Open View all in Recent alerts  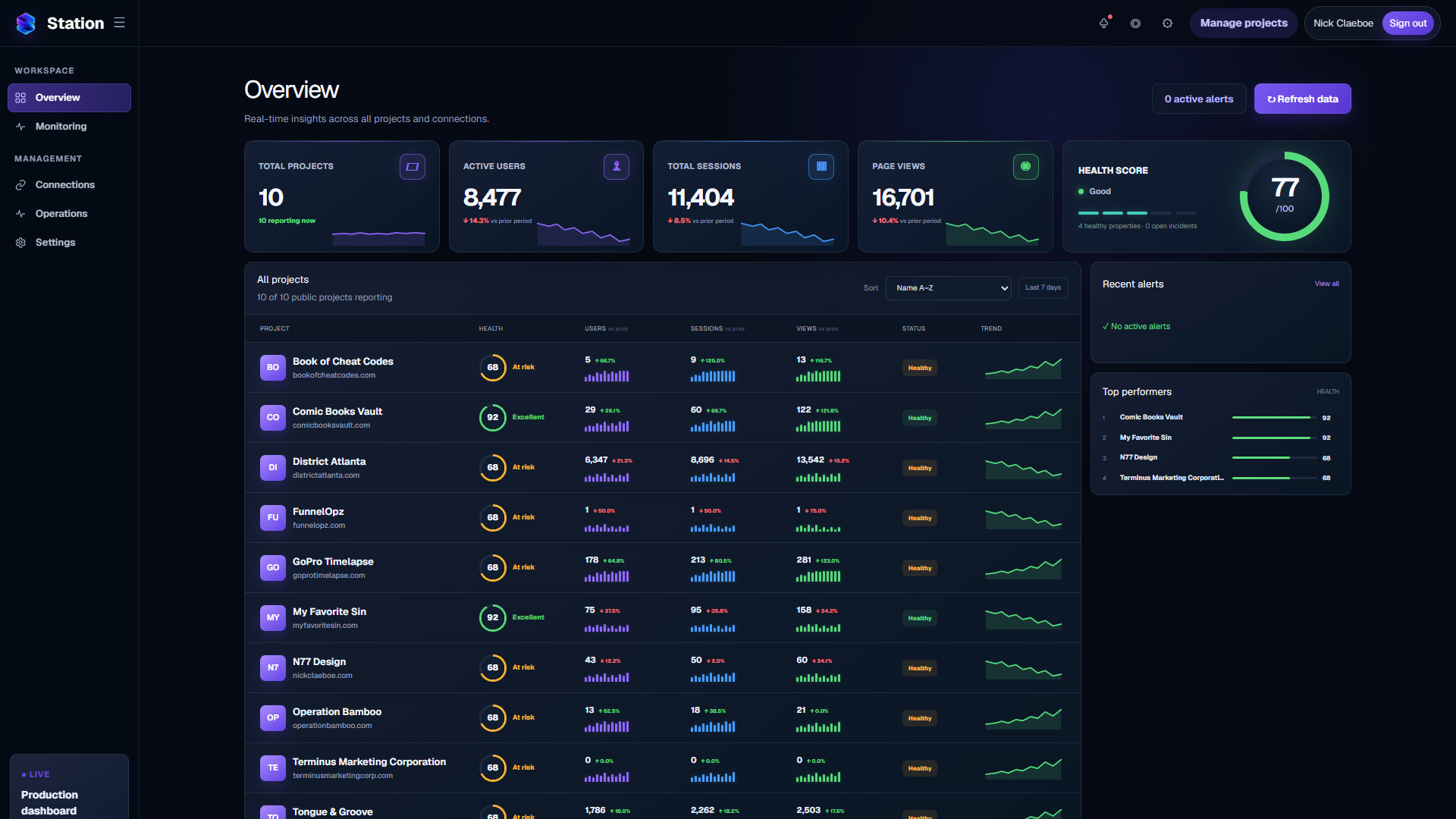point(1327,284)
